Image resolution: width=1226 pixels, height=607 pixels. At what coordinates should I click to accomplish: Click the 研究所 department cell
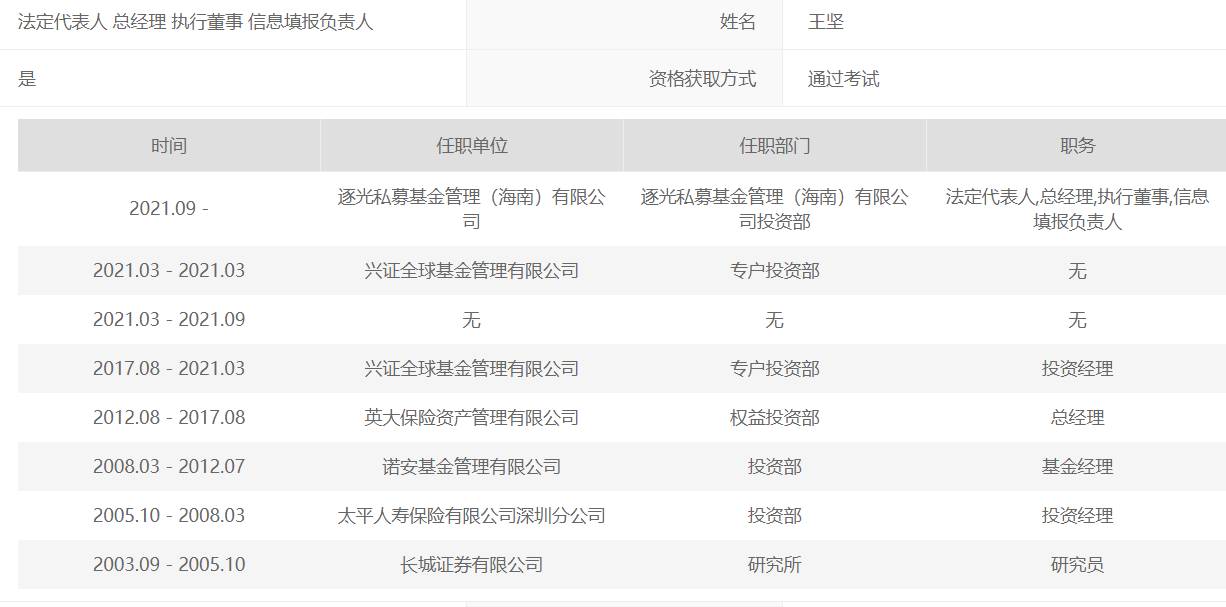point(775,565)
